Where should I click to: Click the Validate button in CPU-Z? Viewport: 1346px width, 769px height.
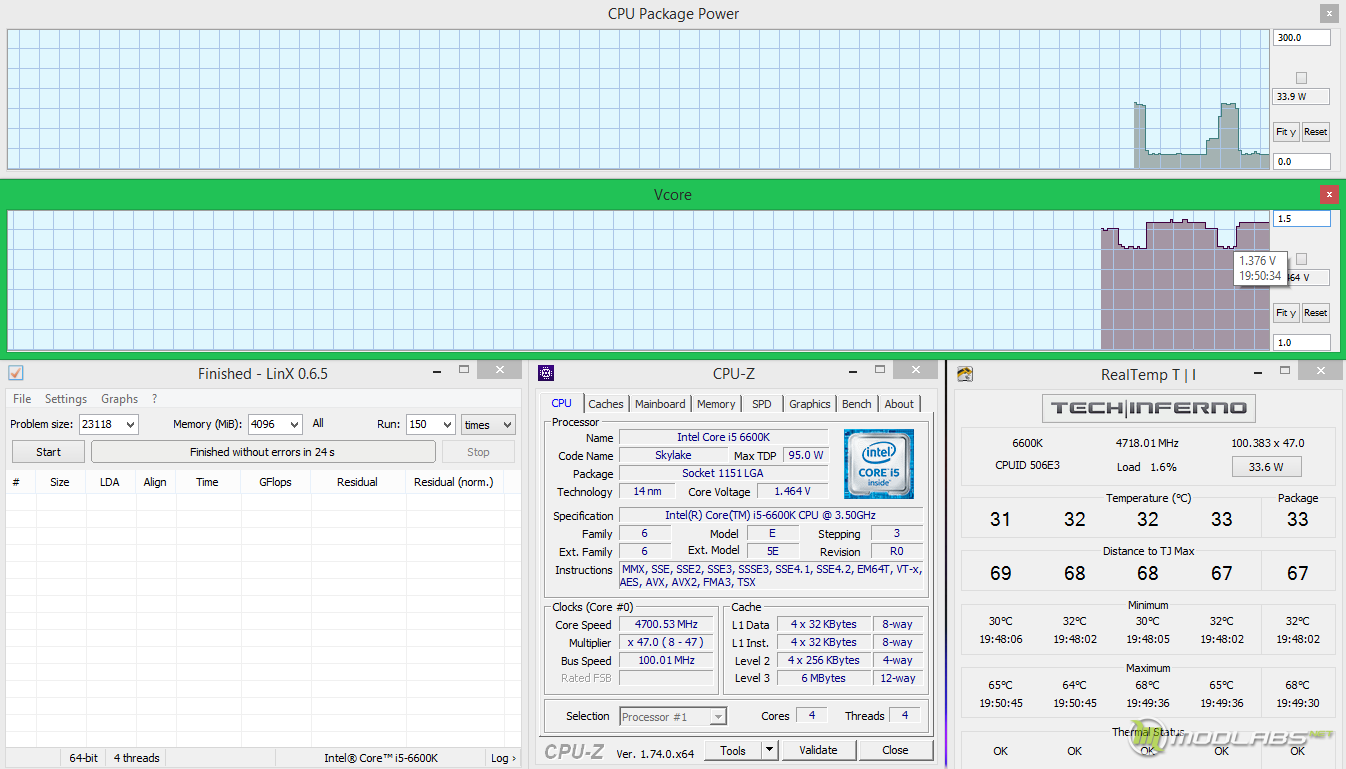818,750
